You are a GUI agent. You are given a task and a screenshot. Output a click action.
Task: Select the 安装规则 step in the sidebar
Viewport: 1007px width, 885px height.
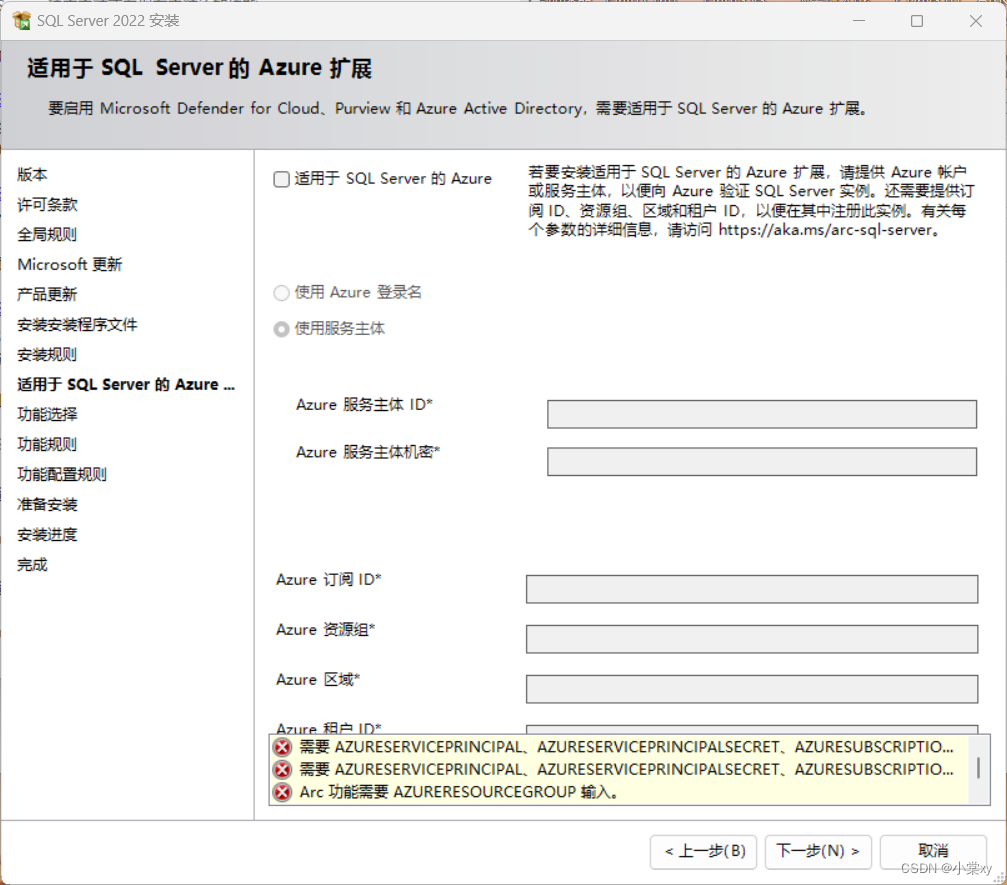coord(47,355)
